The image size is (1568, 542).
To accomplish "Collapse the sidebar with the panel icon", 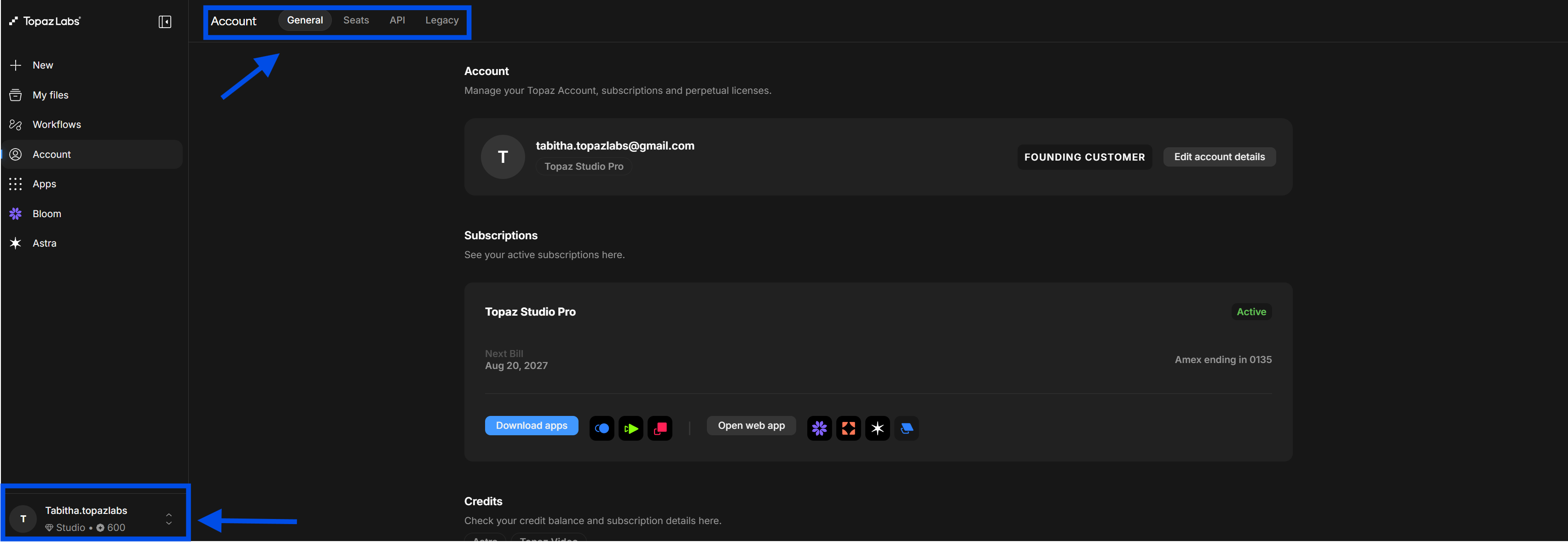I will pyautogui.click(x=164, y=22).
